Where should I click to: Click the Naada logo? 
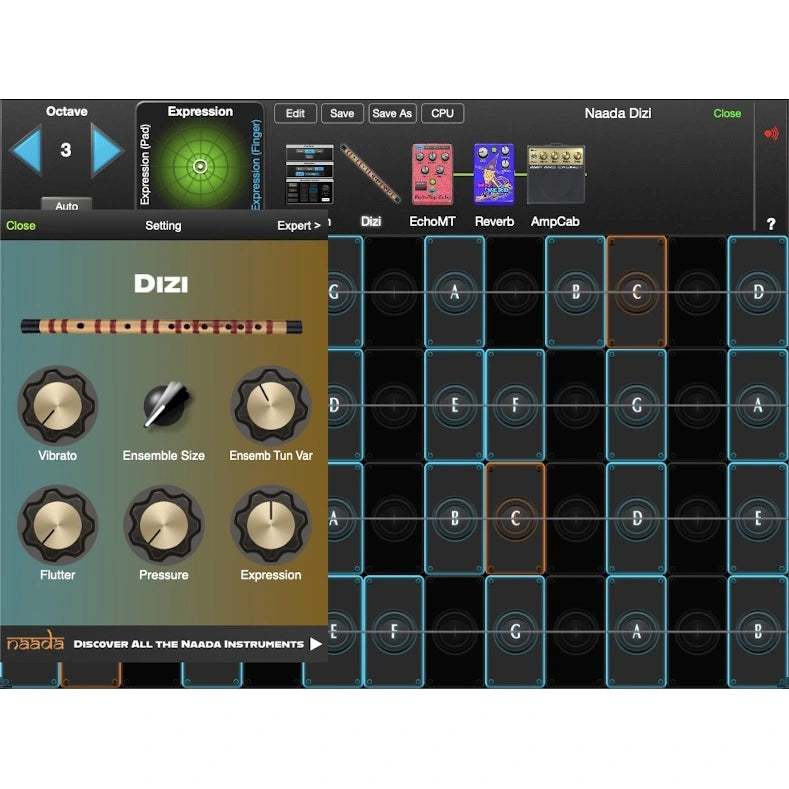point(35,642)
